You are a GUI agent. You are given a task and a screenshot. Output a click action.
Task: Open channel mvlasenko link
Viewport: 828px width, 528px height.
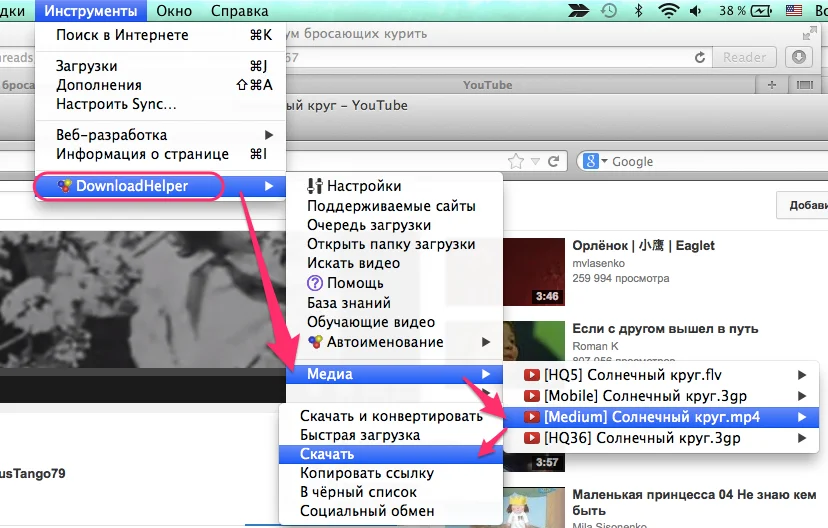(x=598, y=263)
